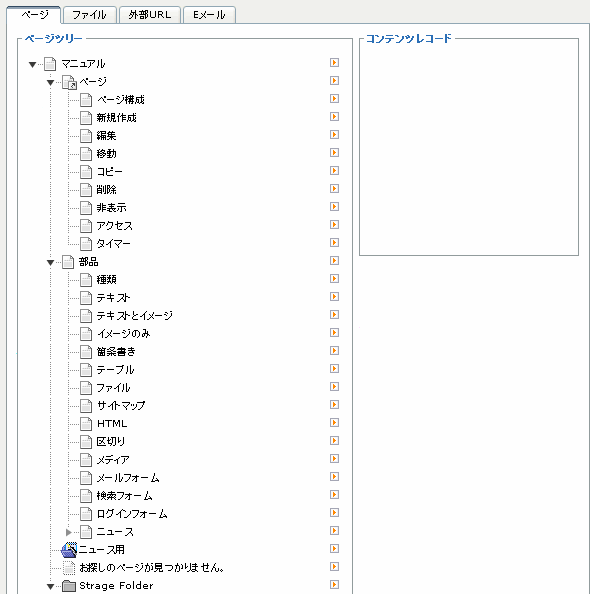This screenshot has height=594, width=590.
Task: Click the page icon next to サイトマップ
Action: point(86,406)
